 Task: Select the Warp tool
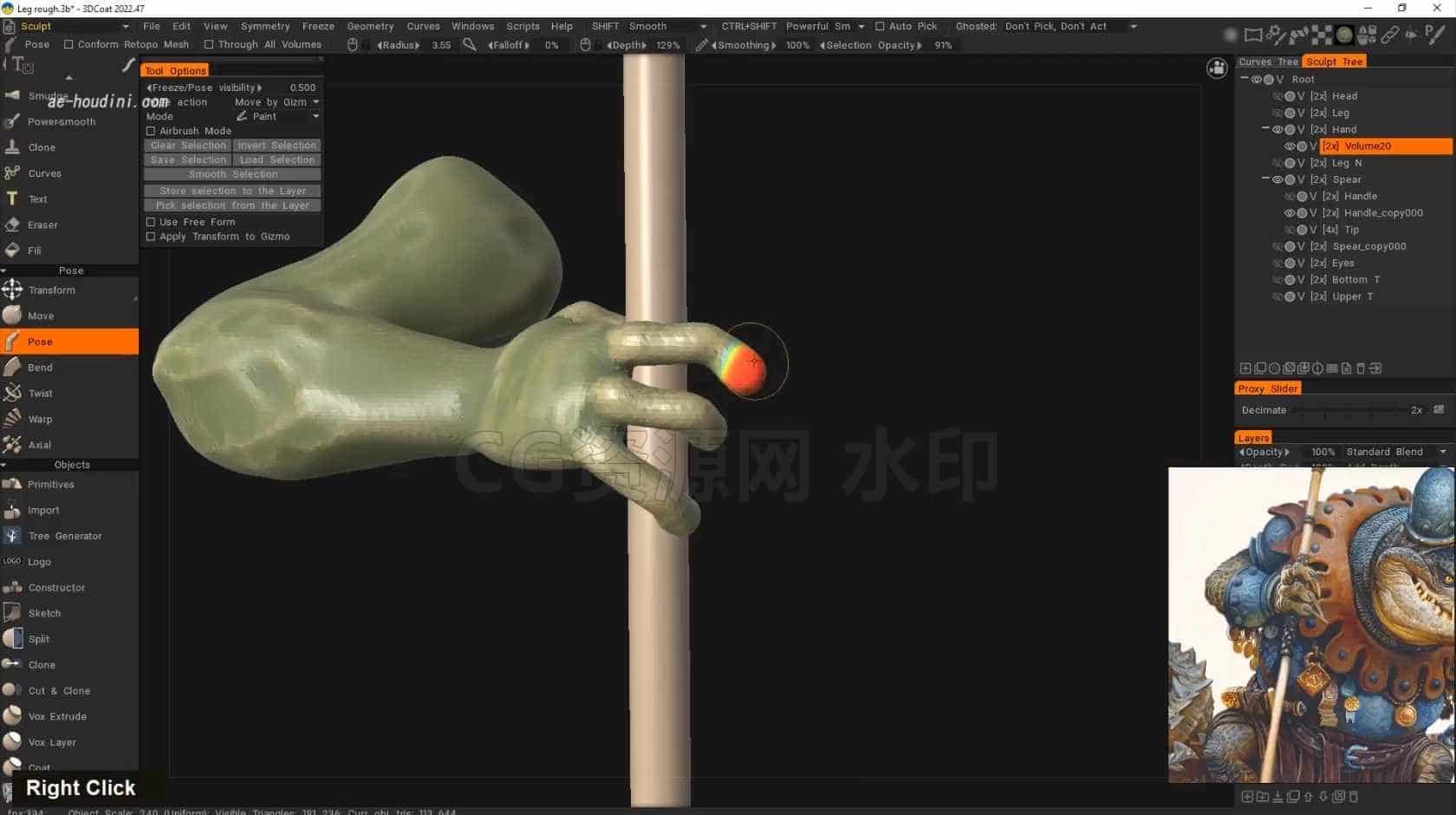coord(69,420)
